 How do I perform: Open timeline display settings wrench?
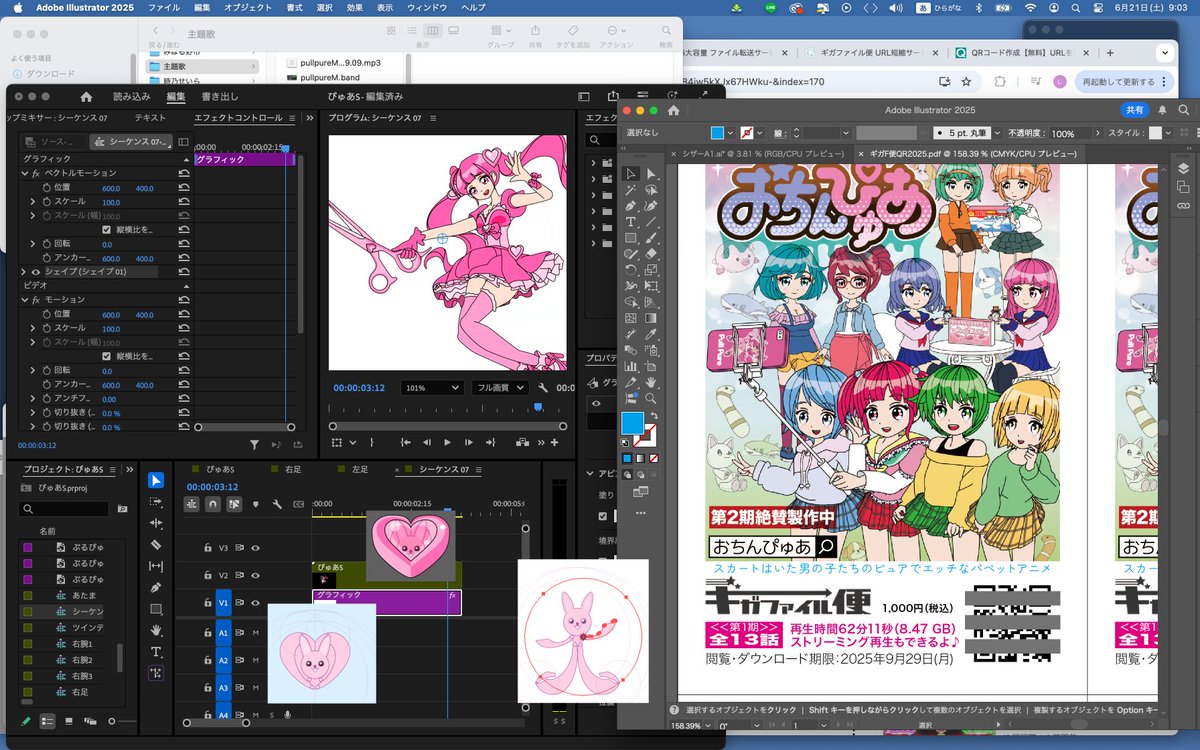coord(277,504)
